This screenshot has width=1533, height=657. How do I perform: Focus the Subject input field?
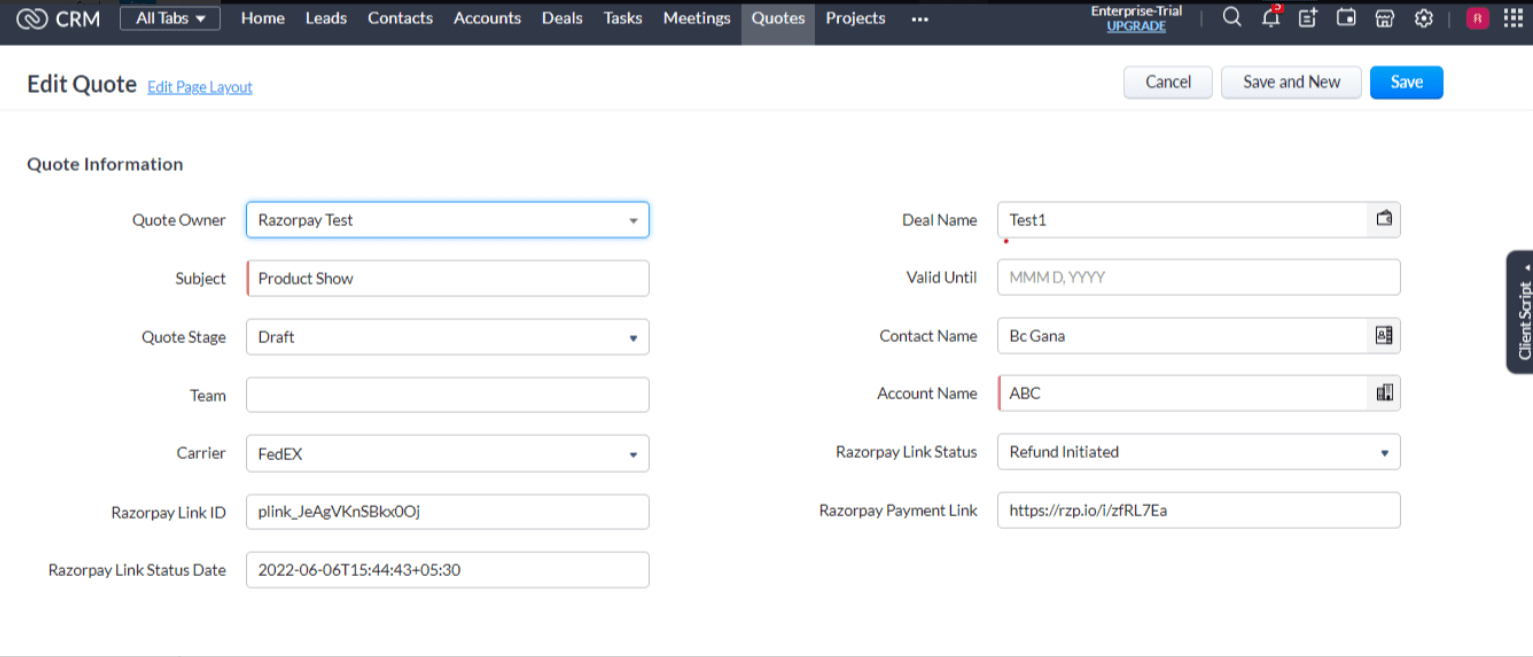tap(447, 278)
